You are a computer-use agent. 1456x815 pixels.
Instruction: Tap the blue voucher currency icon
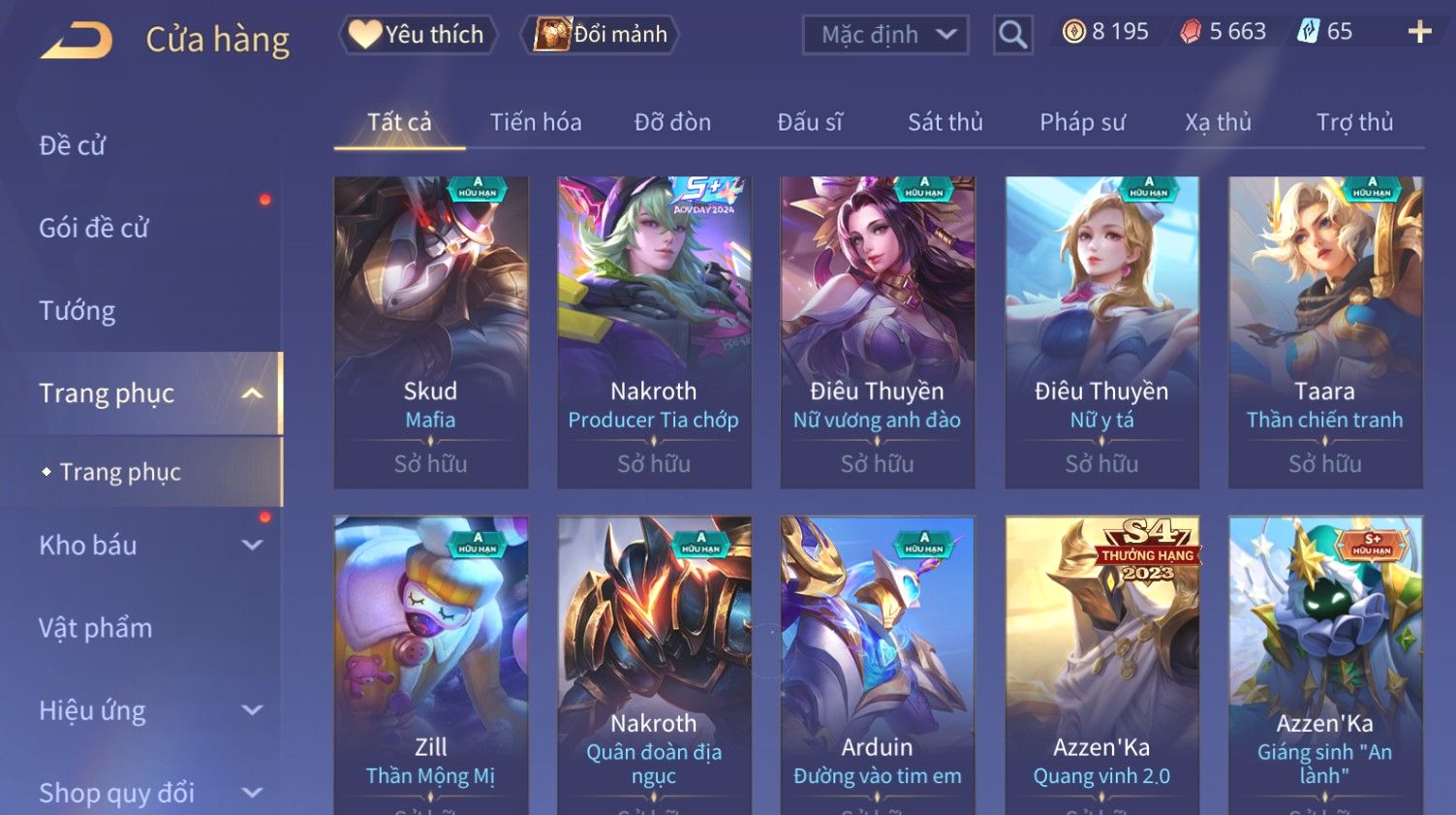coord(1308,32)
